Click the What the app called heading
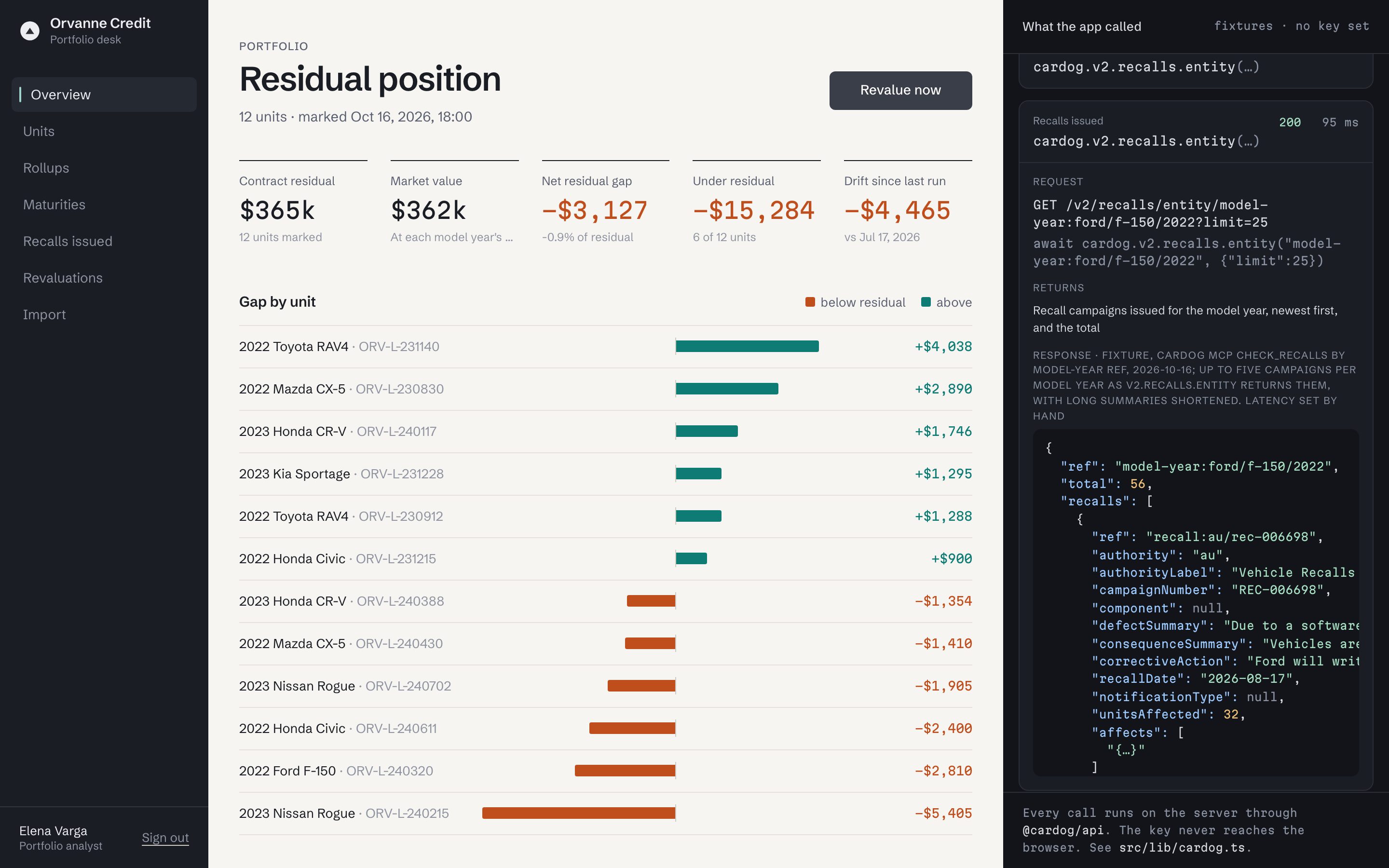 1081,27
